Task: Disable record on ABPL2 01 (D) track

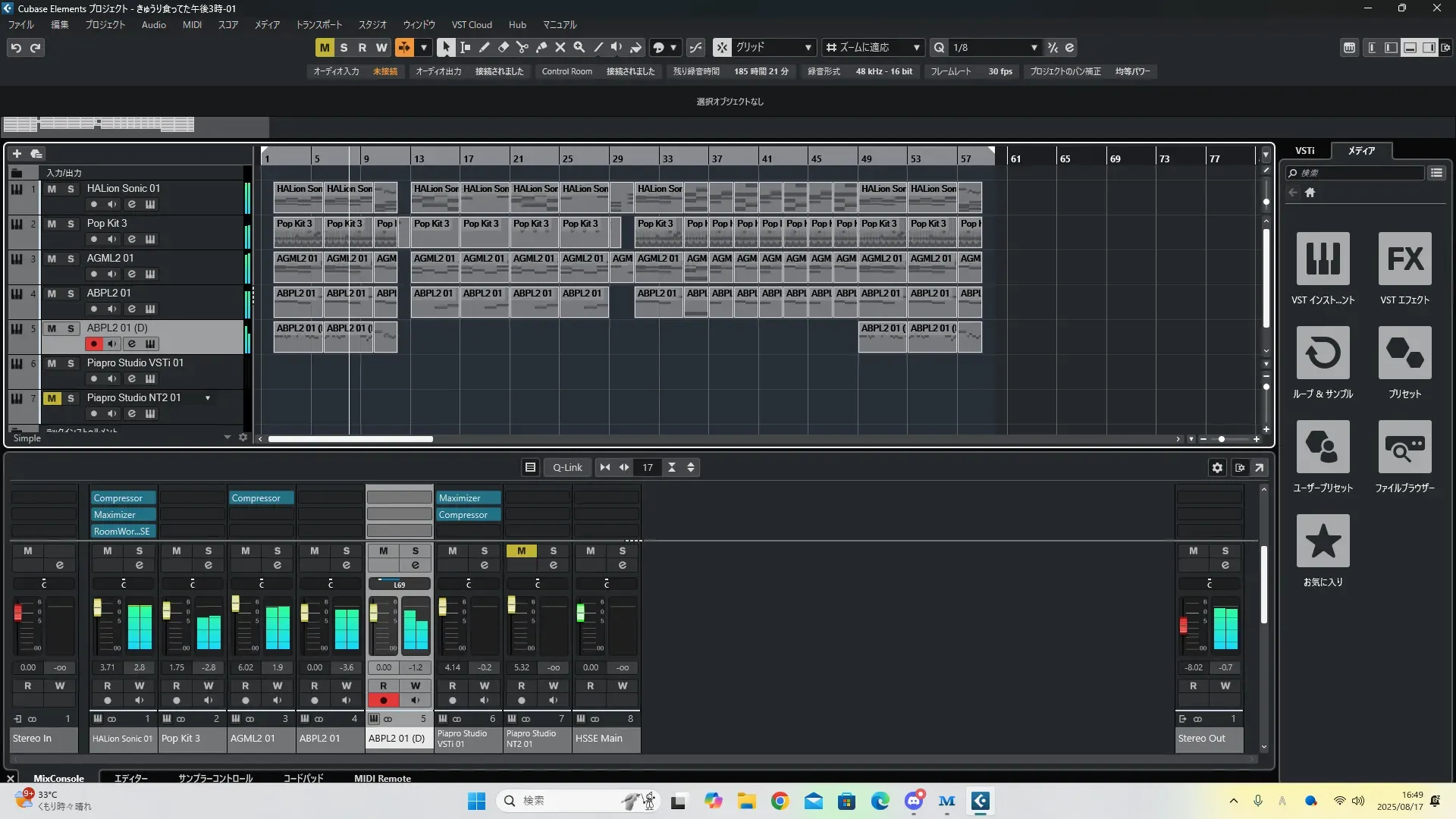Action: click(93, 344)
